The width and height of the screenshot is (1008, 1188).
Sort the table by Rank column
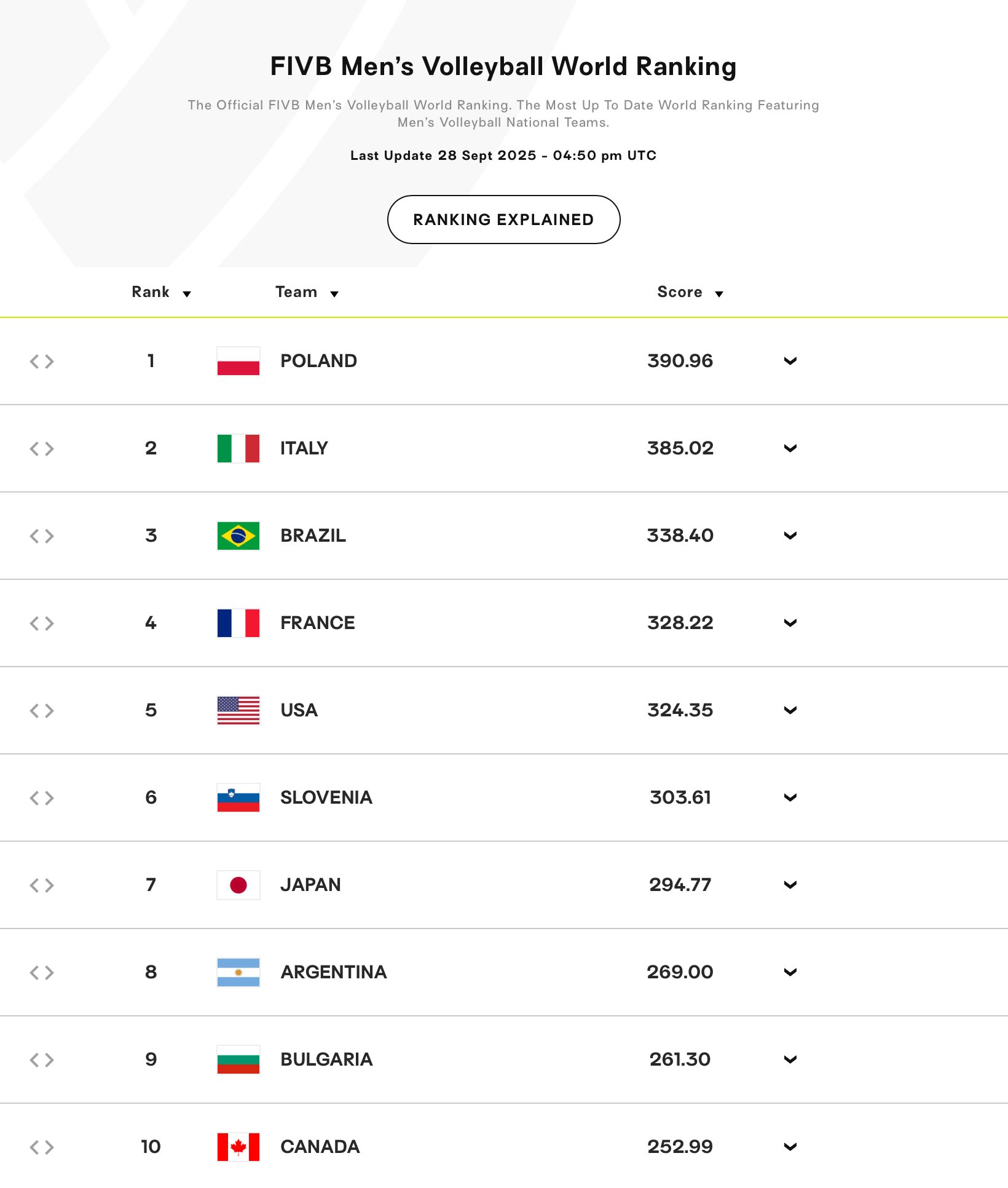point(161,292)
